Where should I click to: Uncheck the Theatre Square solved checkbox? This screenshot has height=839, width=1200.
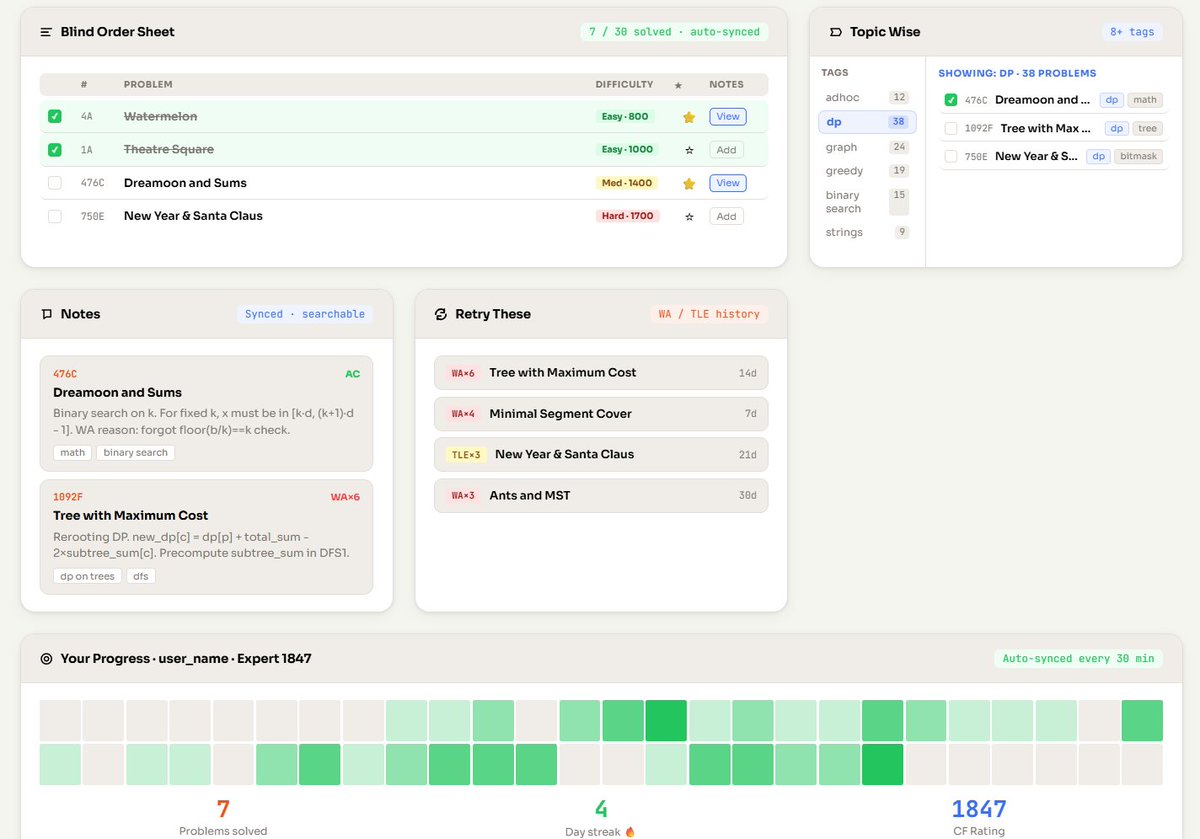55,150
